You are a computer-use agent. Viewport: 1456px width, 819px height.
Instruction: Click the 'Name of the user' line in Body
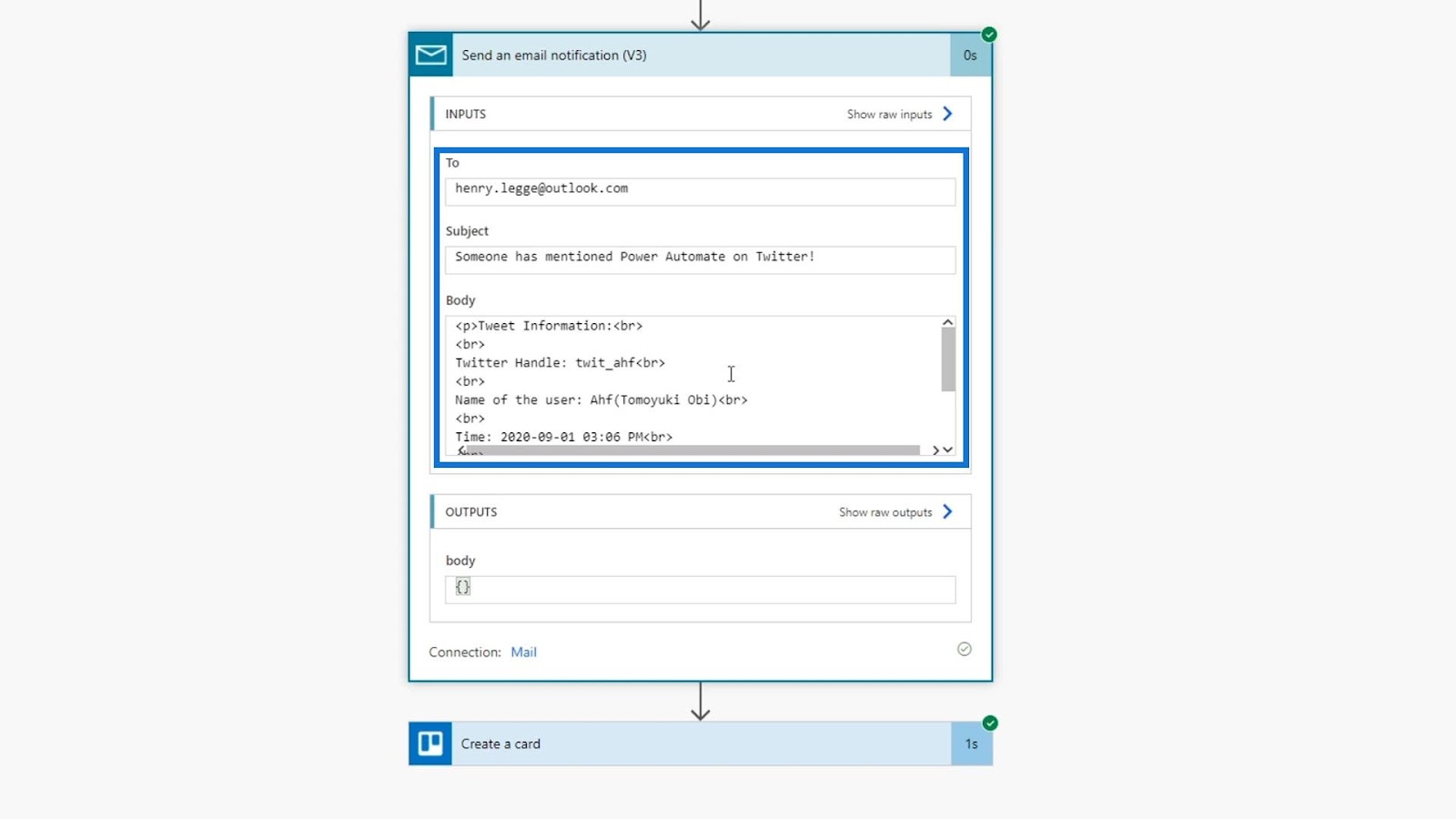[601, 399]
